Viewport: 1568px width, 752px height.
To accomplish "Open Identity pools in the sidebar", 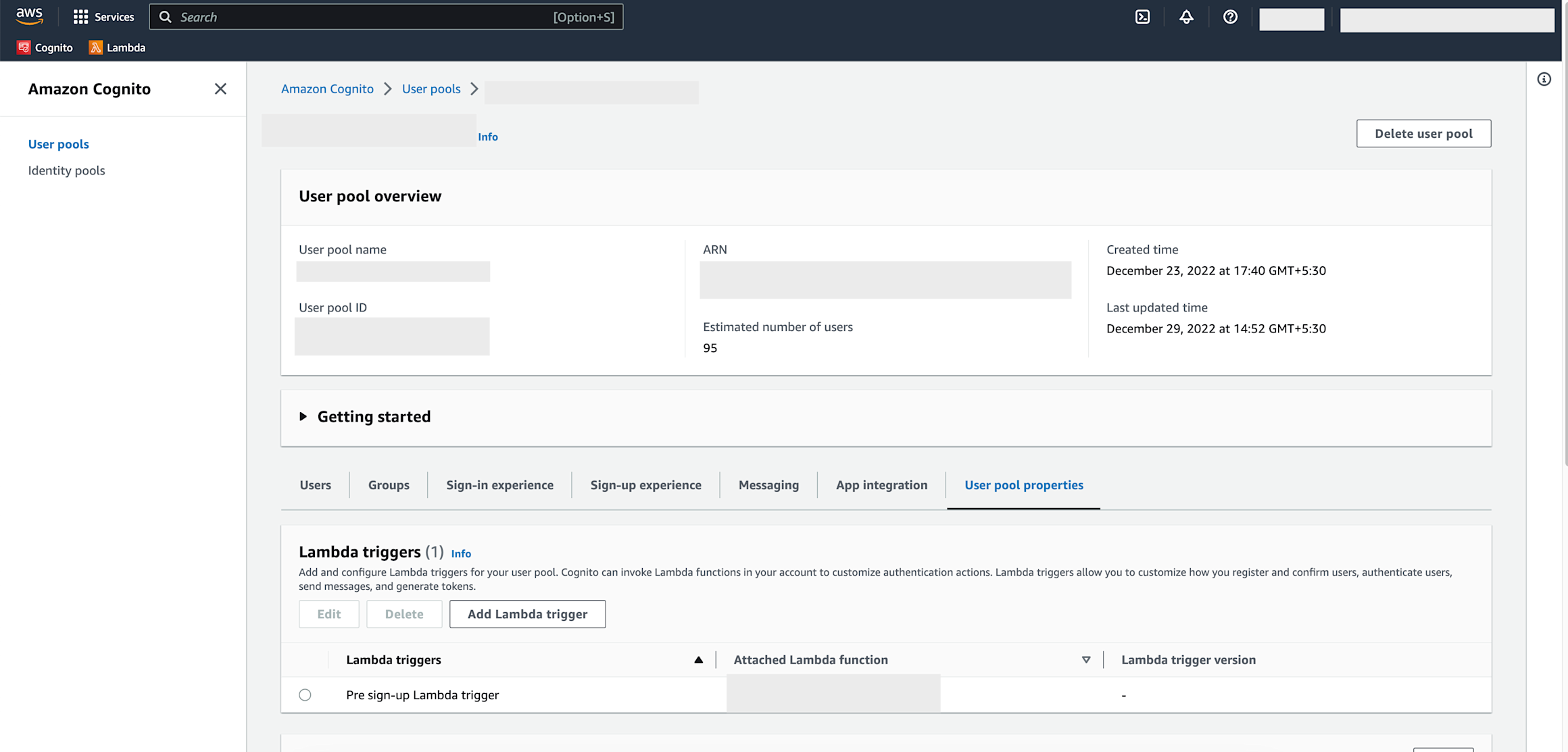I will click(x=66, y=170).
